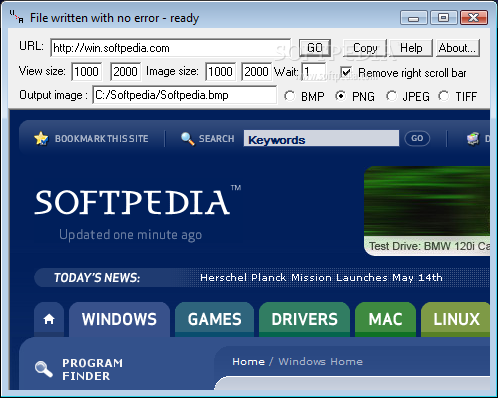Click the Help button
The height and width of the screenshot is (398, 498).
pyautogui.click(x=411, y=48)
